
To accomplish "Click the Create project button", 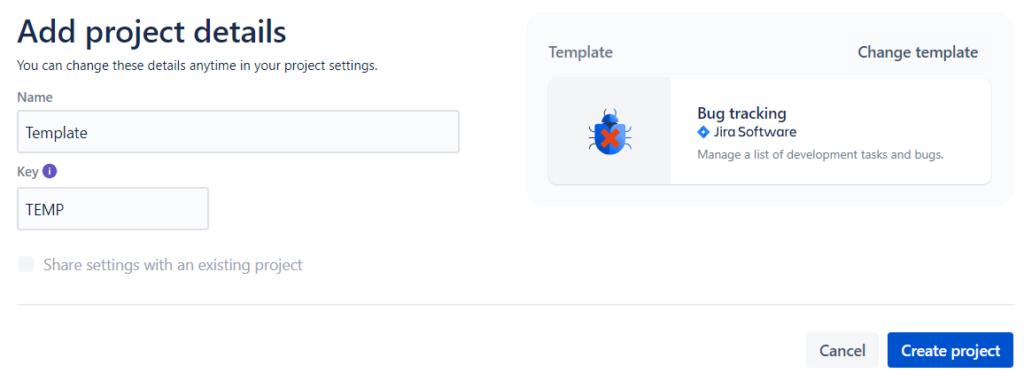I will (950, 350).
